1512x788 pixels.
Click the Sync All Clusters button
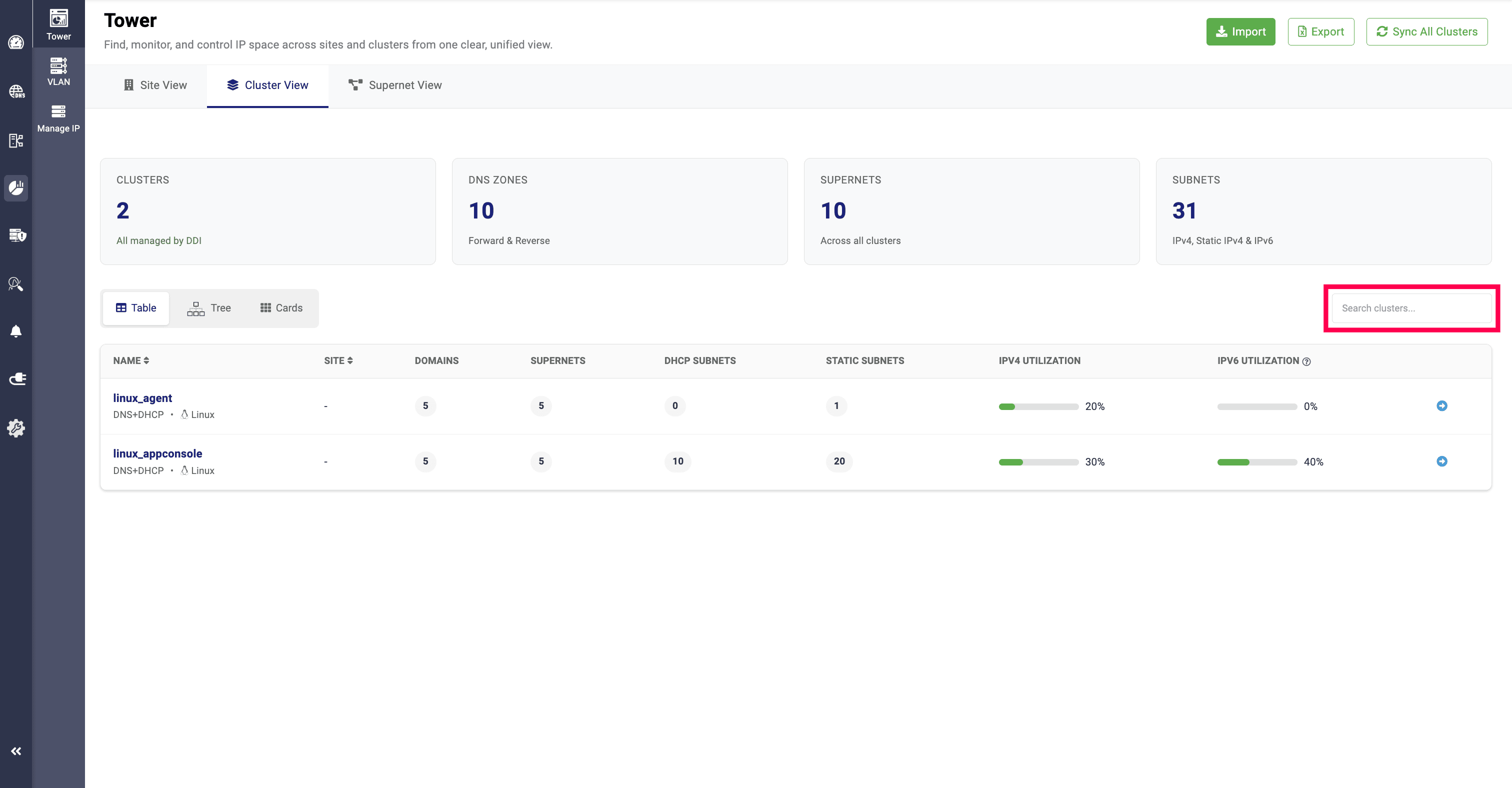tap(1426, 31)
